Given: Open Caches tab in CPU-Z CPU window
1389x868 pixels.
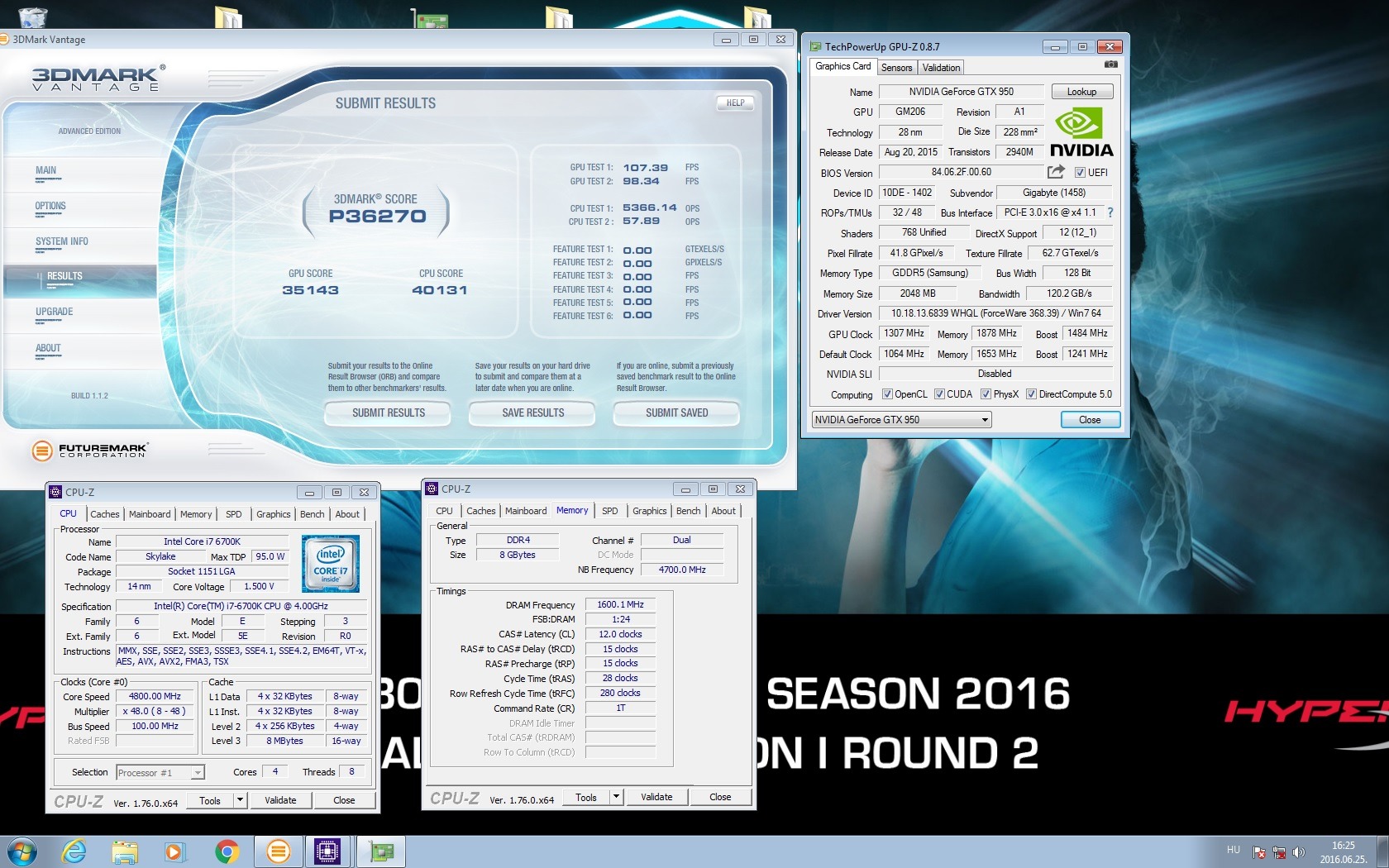Looking at the screenshot, I should click(x=105, y=514).
